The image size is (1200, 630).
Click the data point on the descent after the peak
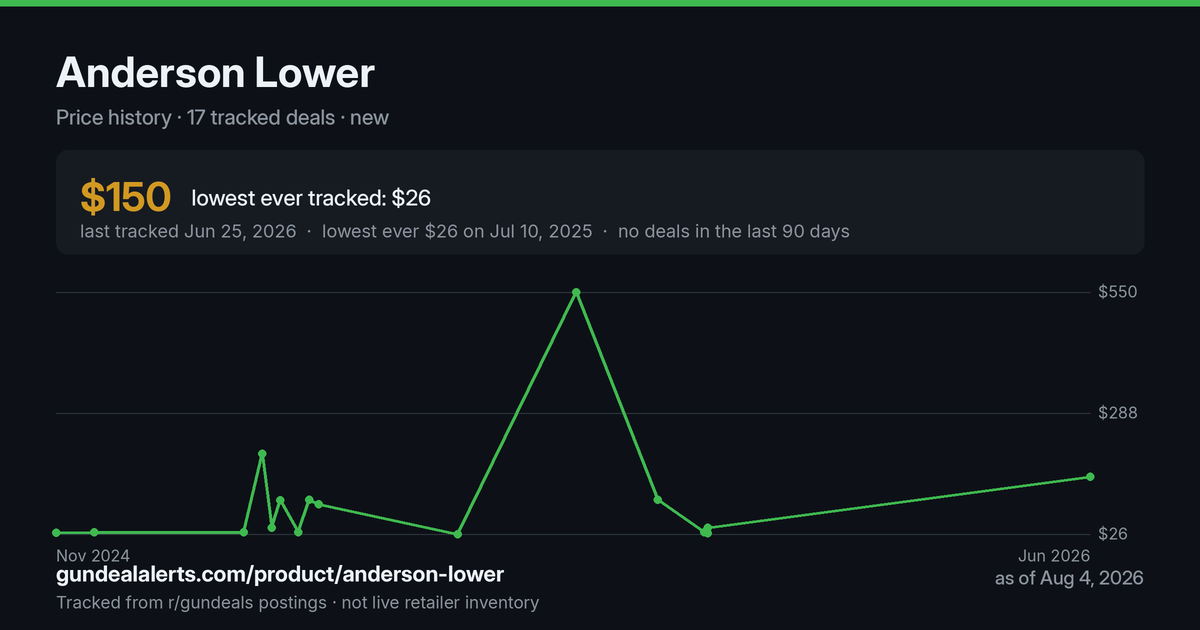[x=657, y=499]
